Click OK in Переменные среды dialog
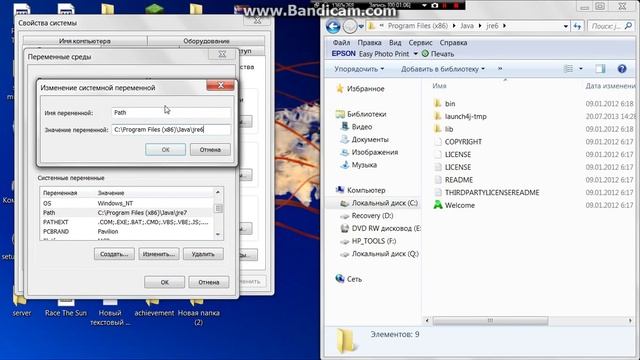 tap(164, 282)
